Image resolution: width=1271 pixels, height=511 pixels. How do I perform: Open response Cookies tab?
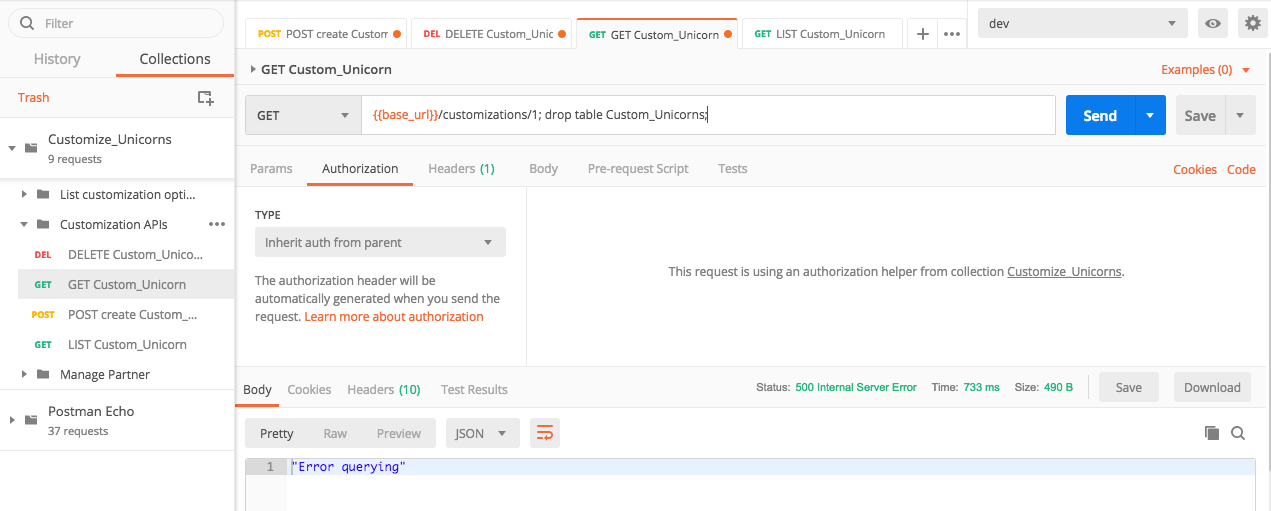pos(309,389)
